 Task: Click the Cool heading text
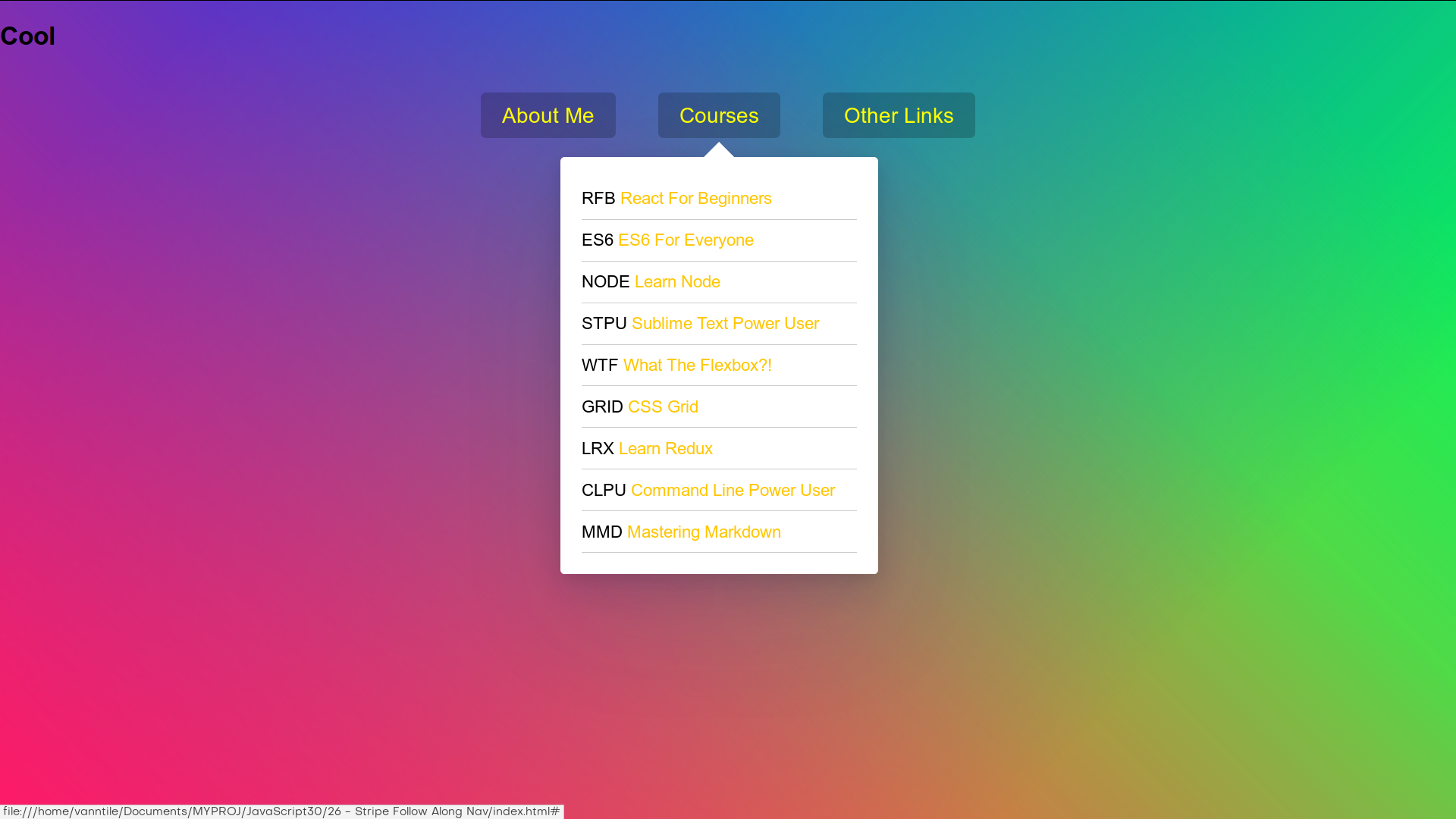(27, 36)
